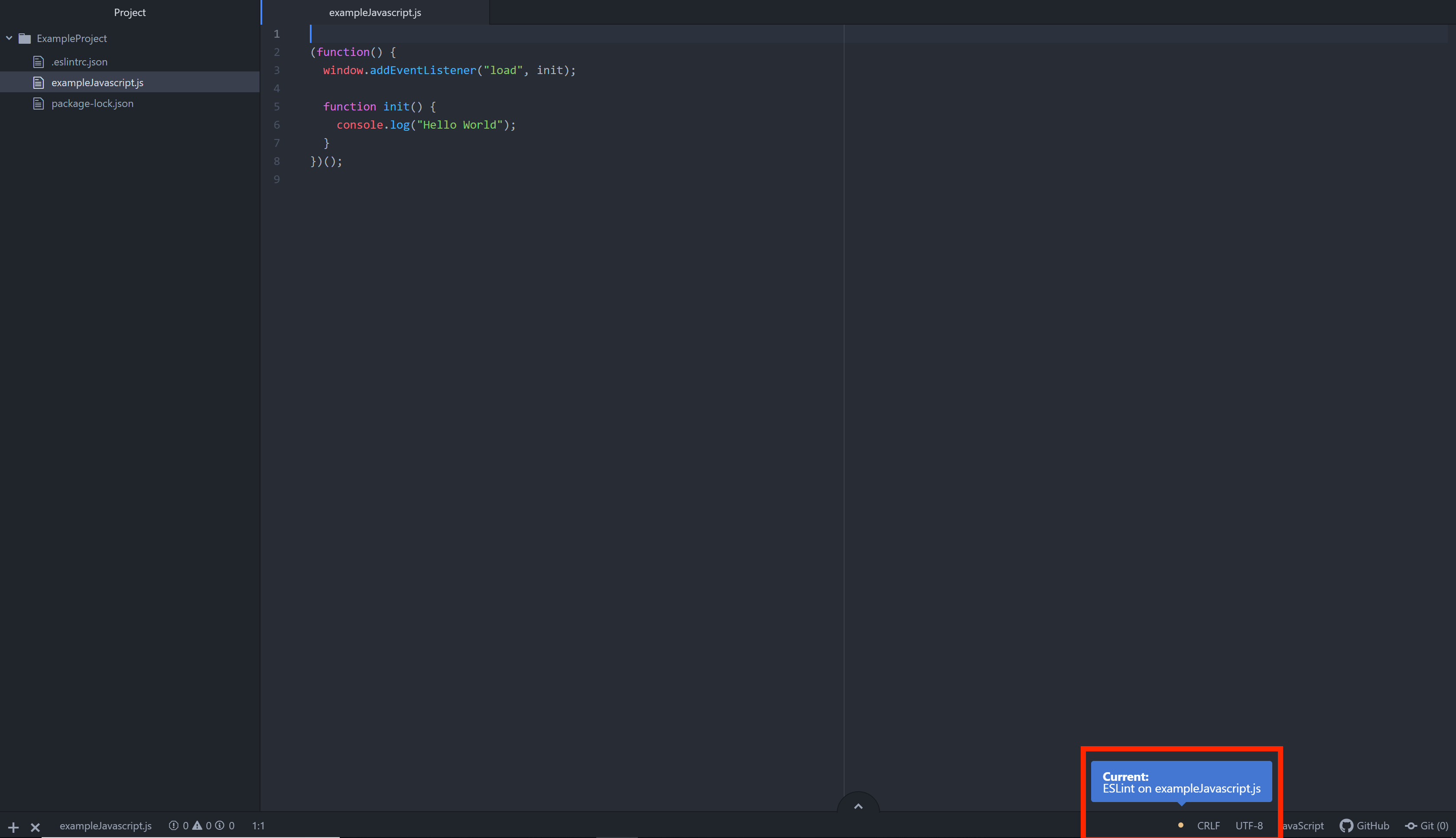Collapse the ExampleProject folder chevron
This screenshot has height=838, width=1456.
click(9, 39)
